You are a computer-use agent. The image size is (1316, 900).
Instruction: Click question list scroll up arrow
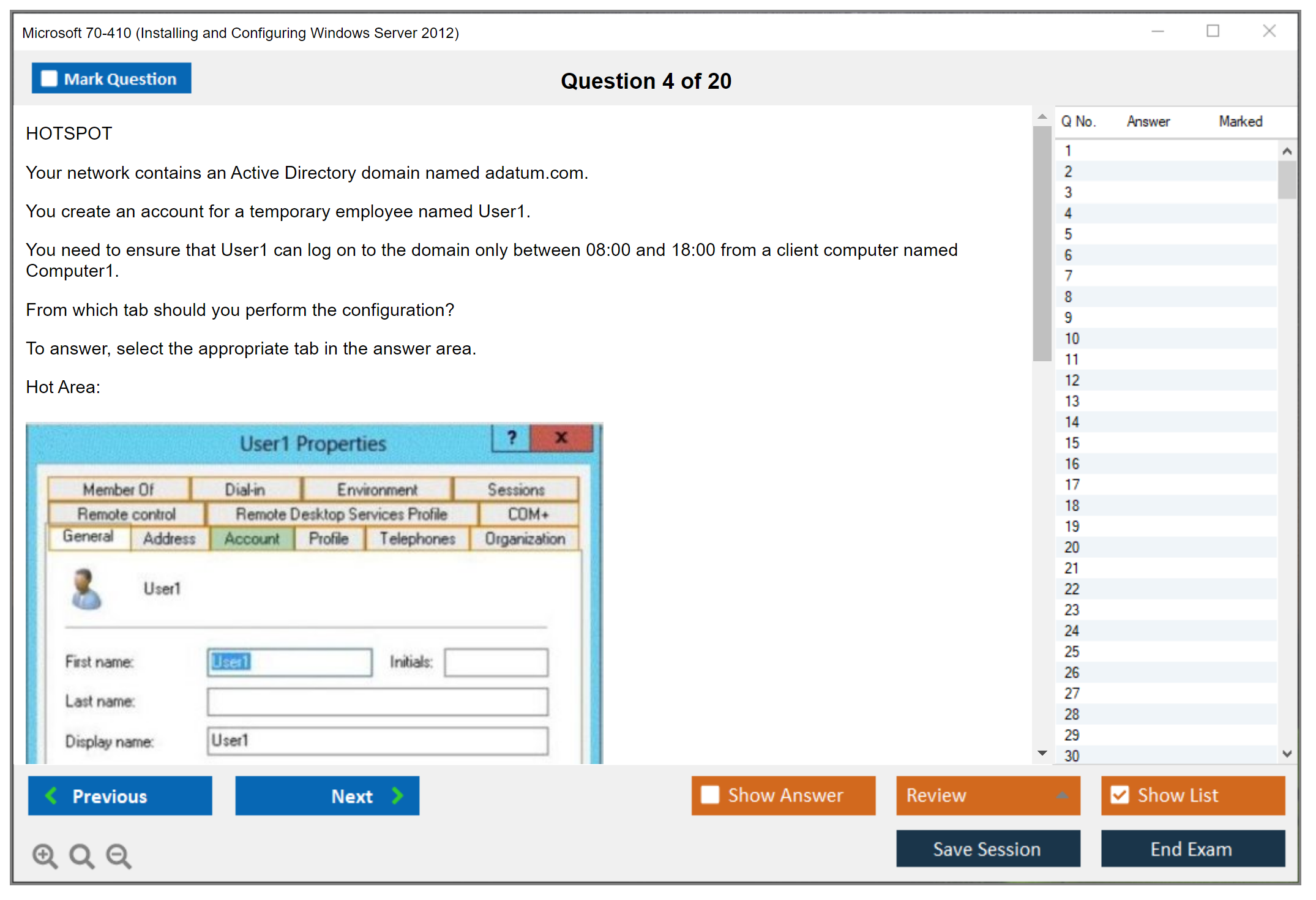click(x=1287, y=151)
